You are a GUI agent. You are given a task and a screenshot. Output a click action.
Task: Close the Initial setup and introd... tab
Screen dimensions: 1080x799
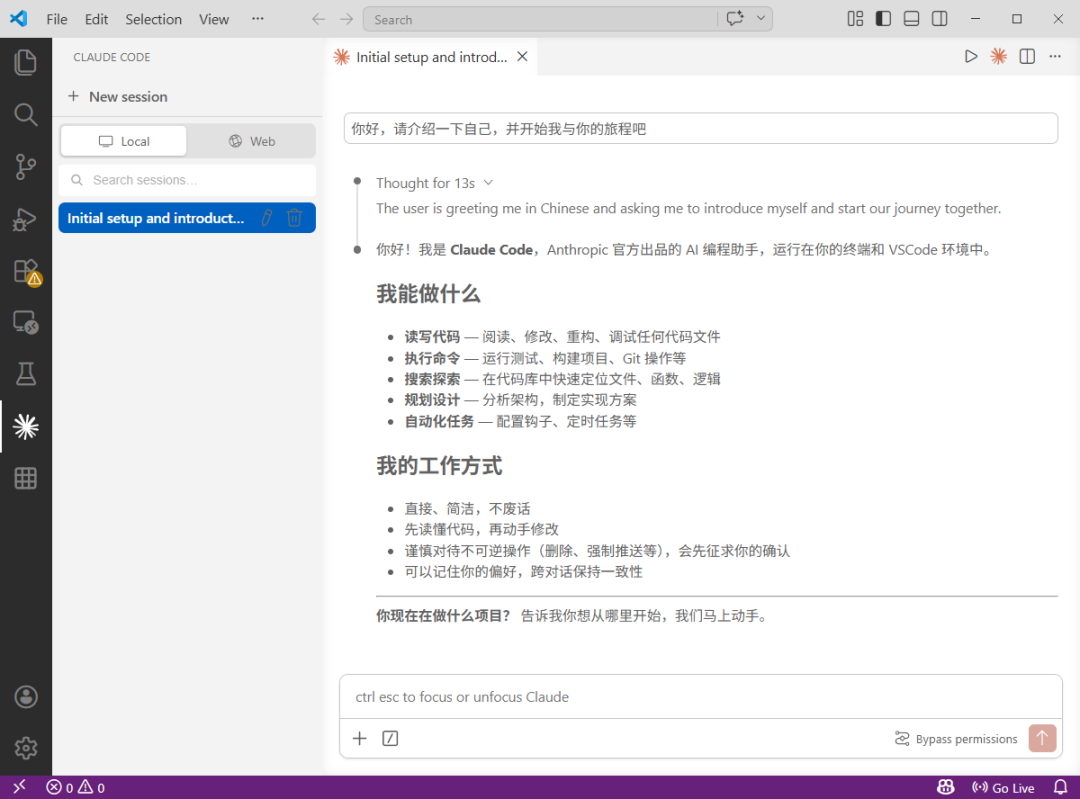click(523, 56)
